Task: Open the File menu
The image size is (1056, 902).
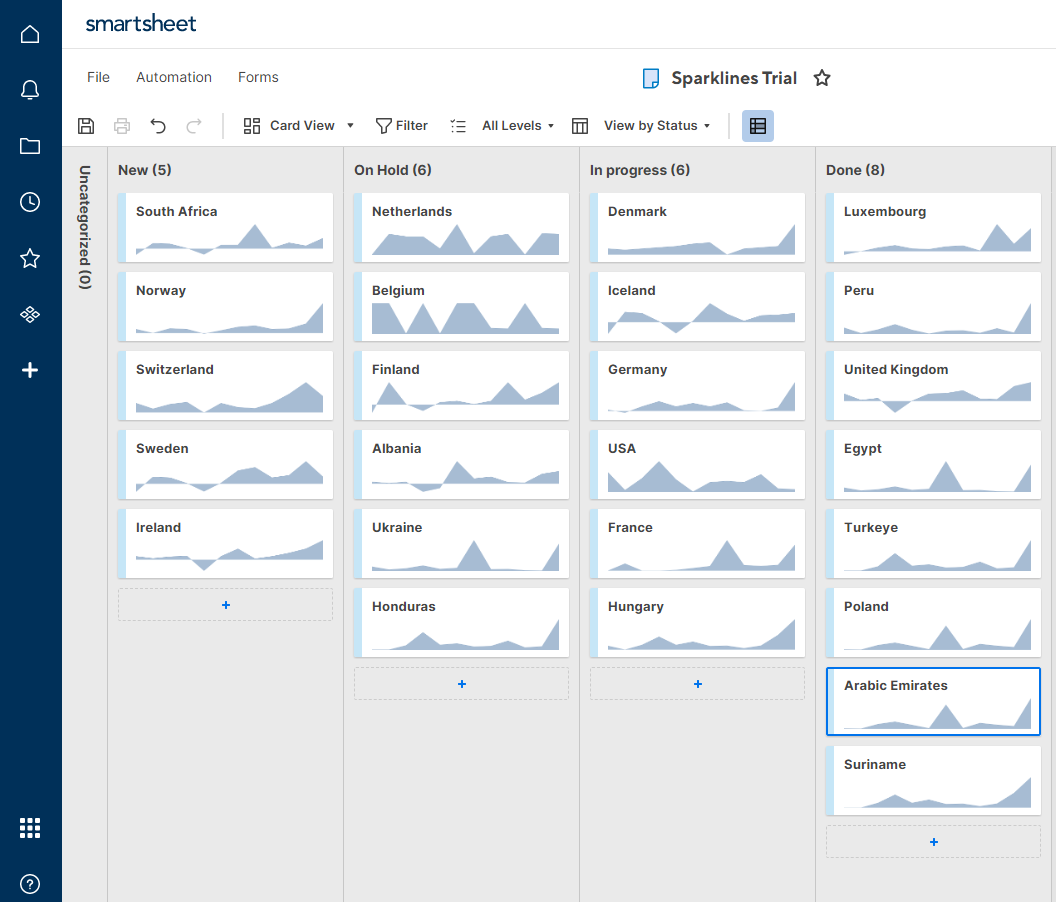Action: 97,77
